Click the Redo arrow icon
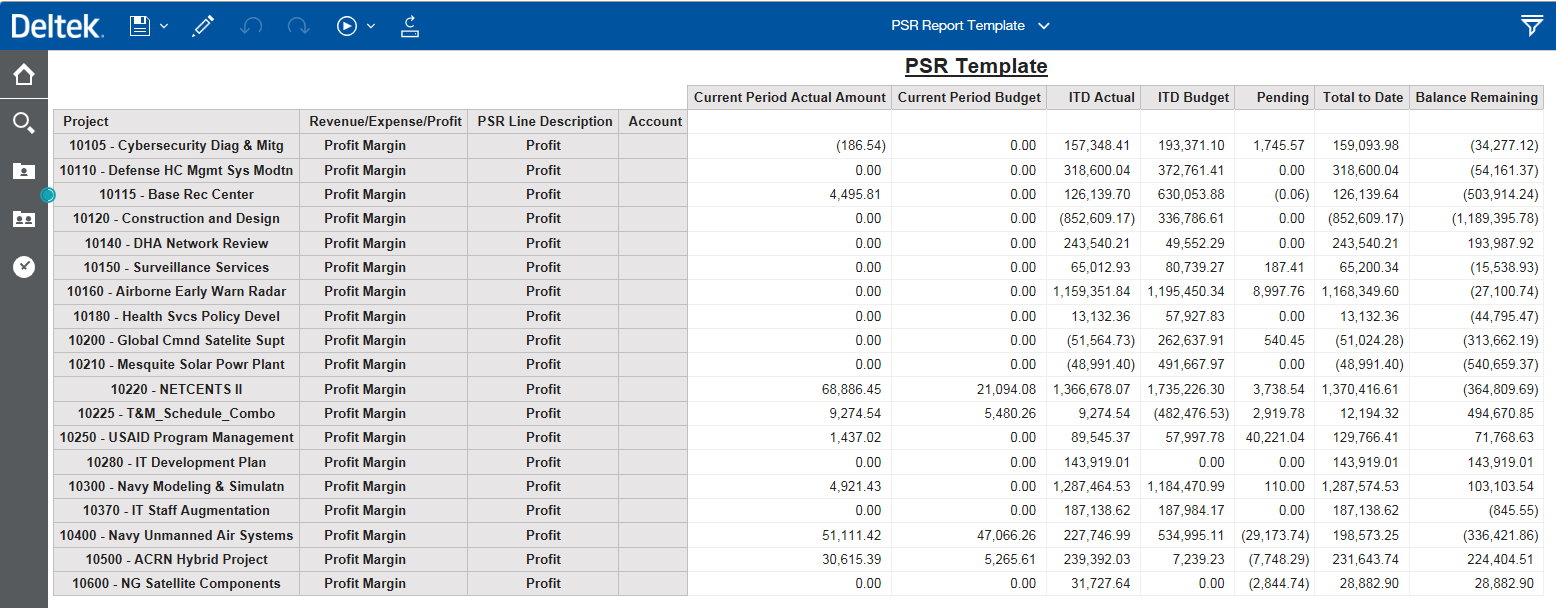The image size is (1556, 608). (298, 26)
